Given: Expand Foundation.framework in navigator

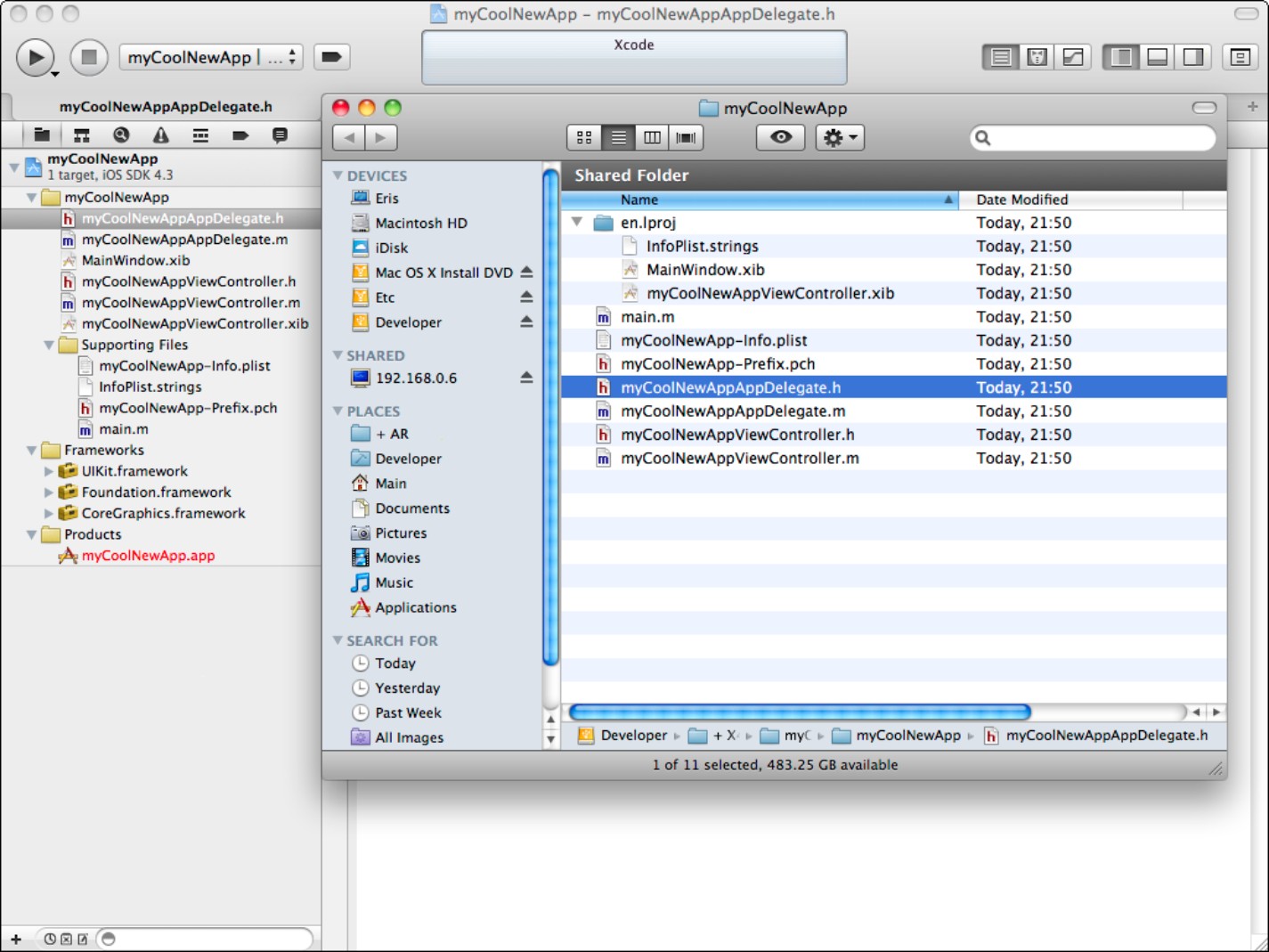Looking at the screenshot, I should tap(49, 492).
